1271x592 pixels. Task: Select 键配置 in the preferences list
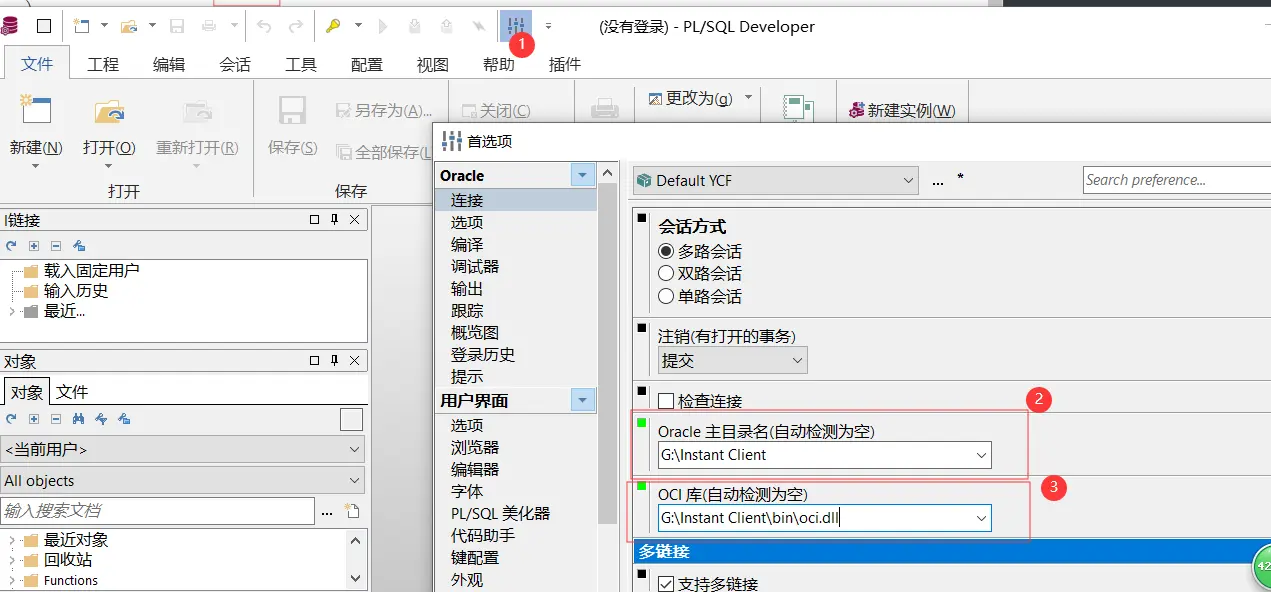[x=475, y=557]
